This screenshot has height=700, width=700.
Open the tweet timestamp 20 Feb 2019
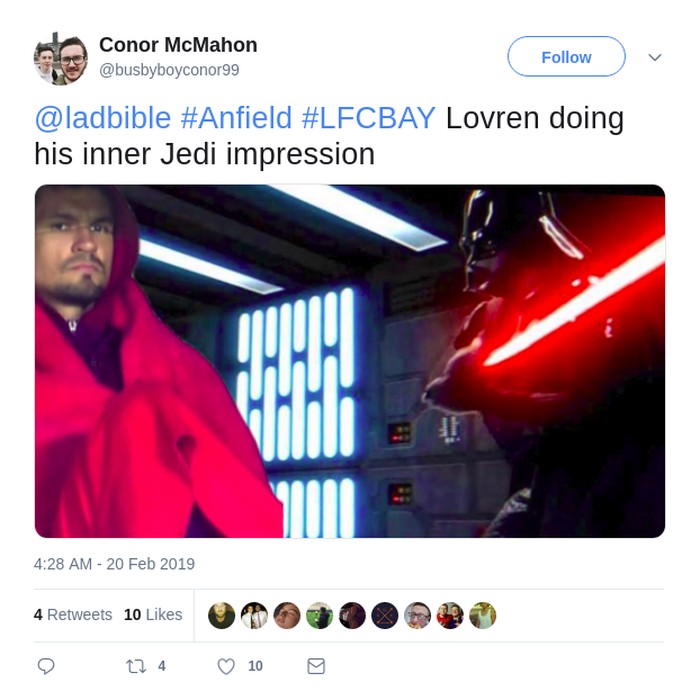point(114,564)
